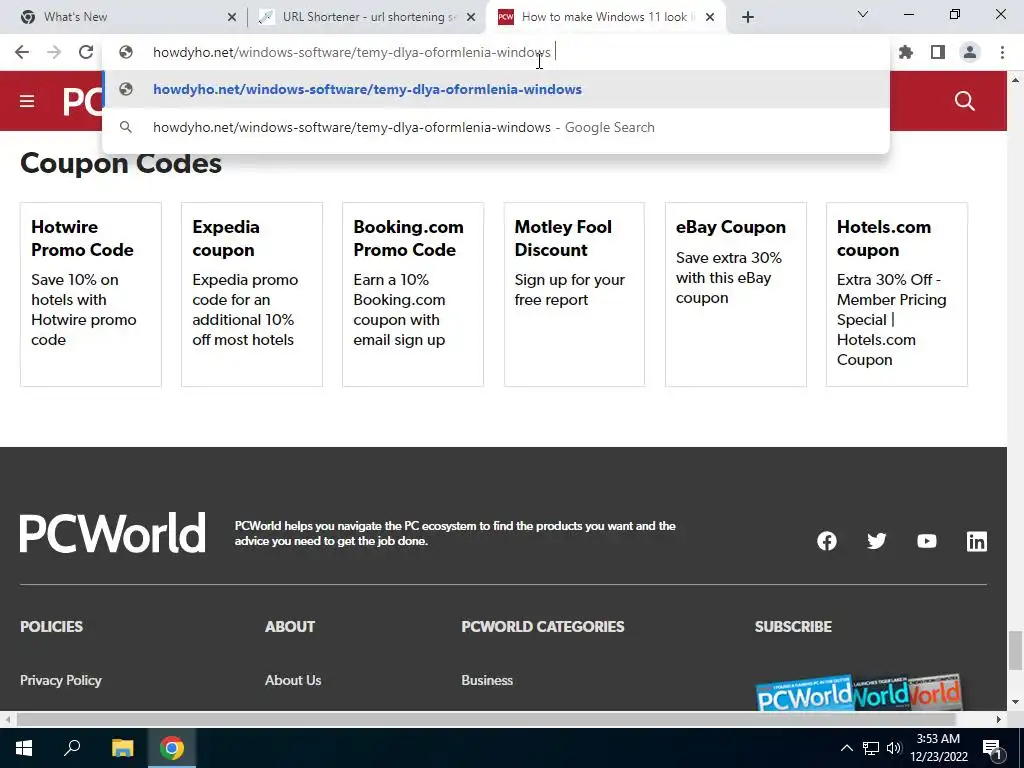Open the taskbar clock and date

938,748
